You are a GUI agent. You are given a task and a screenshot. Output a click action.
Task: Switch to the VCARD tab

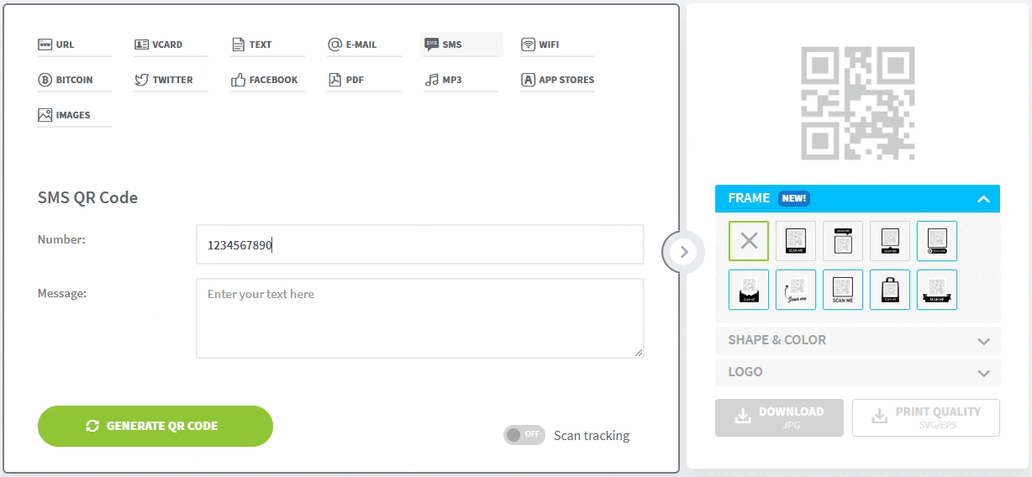tap(166, 45)
